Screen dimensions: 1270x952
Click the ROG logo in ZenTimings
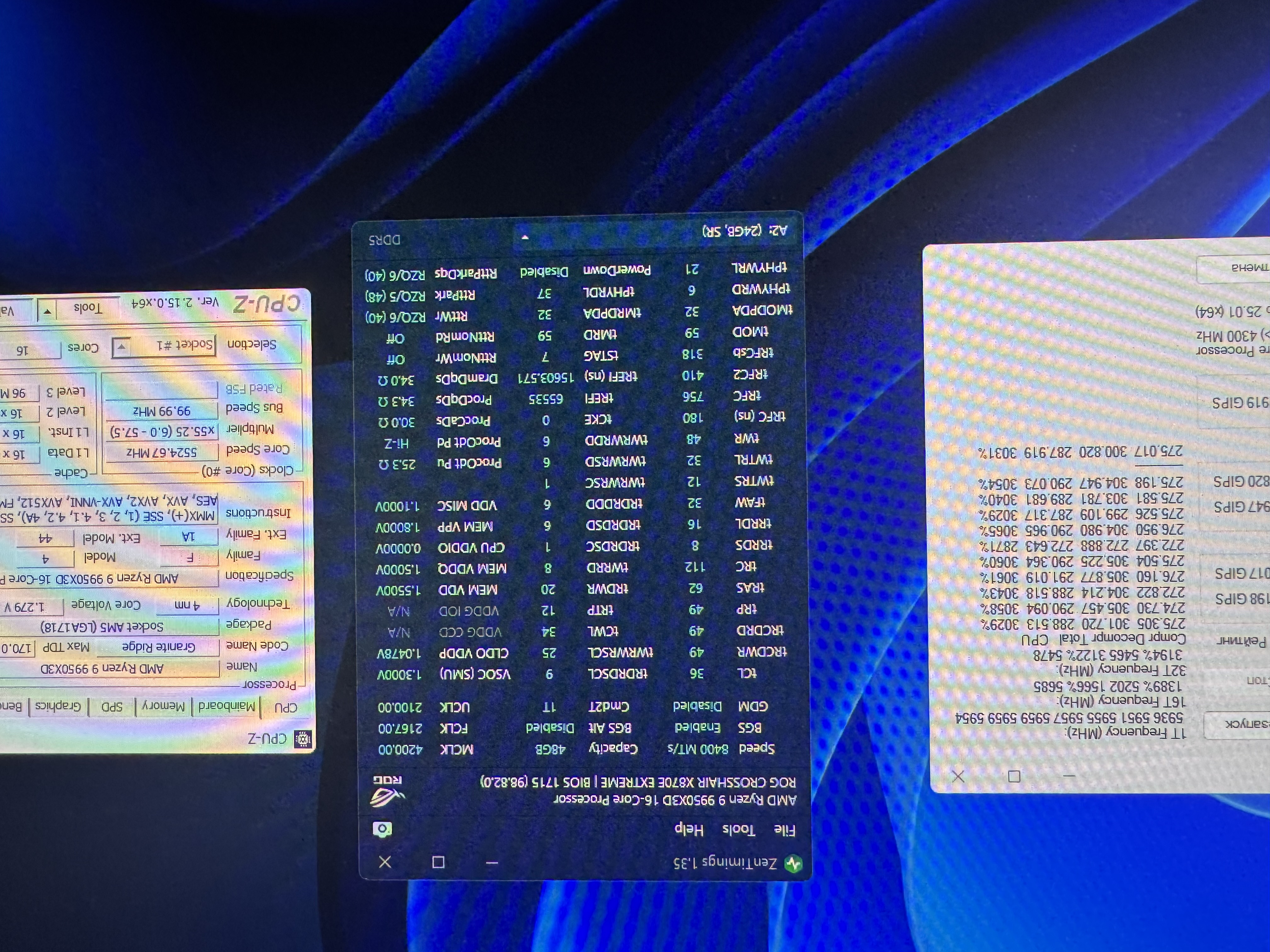coord(388,791)
